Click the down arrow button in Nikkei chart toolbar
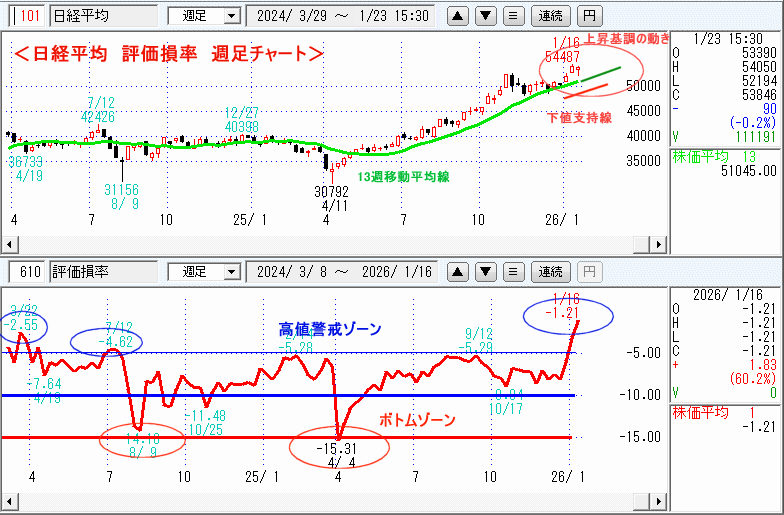Image resolution: width=784 pixels, height=515 pixels. click(x=485, y=16)
